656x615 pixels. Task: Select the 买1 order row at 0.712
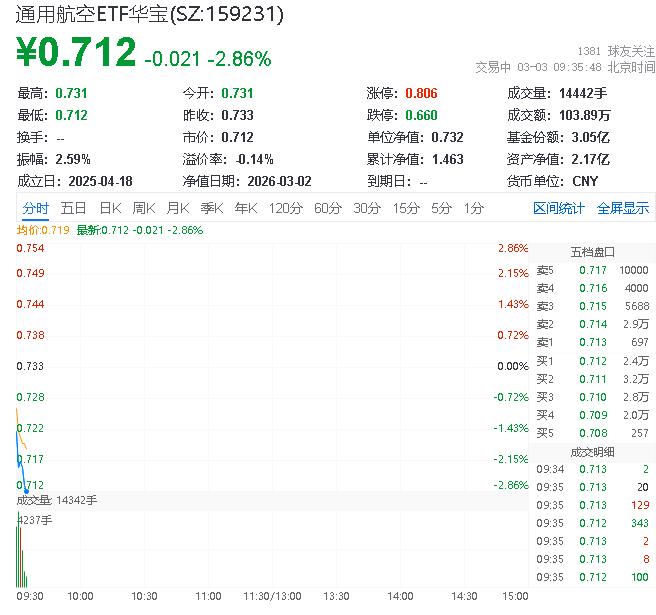pyautogui.click(x=592, y=361)
